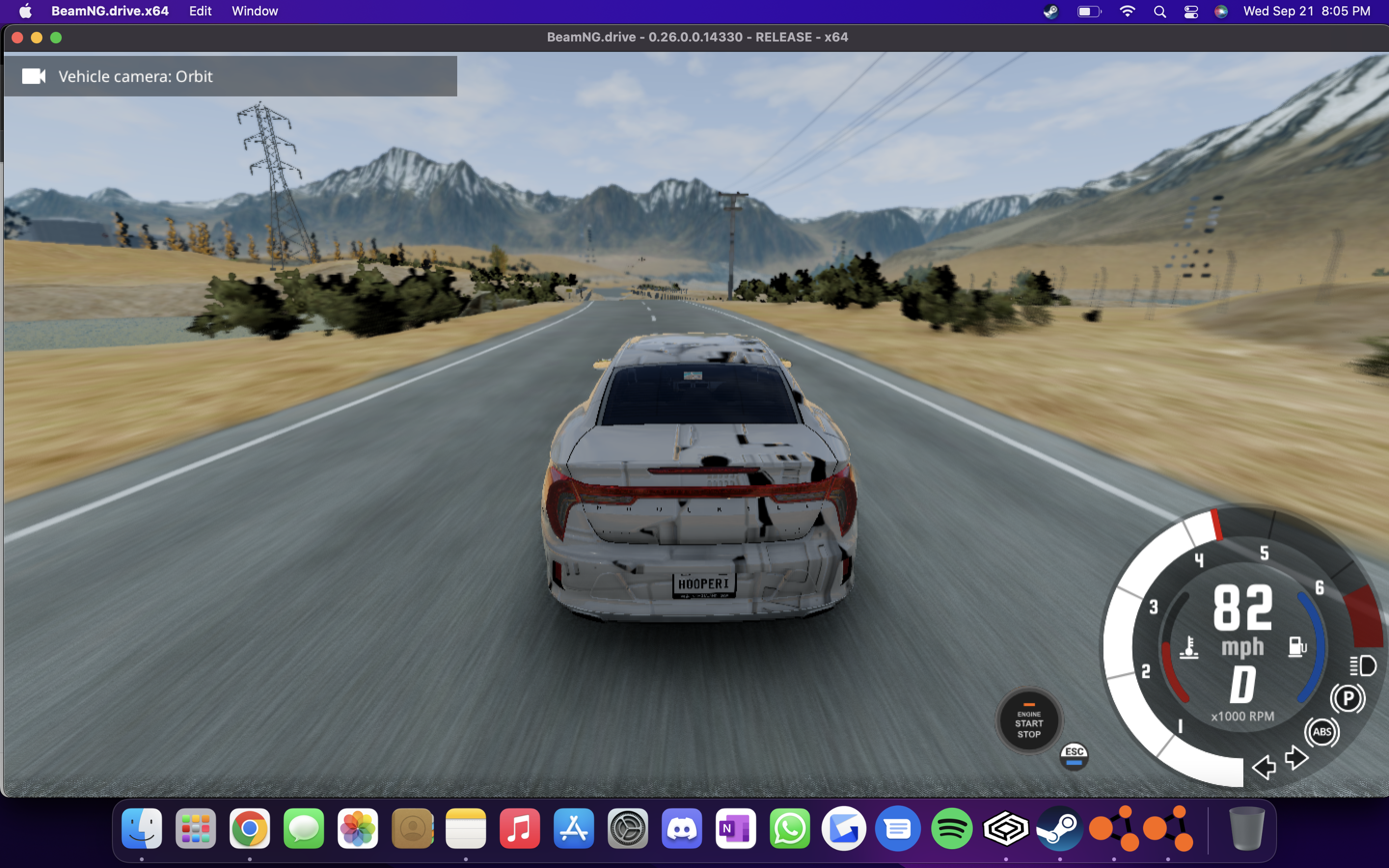Click the gear indicator D
The image size is (1389, 868).
(1243, 685)
